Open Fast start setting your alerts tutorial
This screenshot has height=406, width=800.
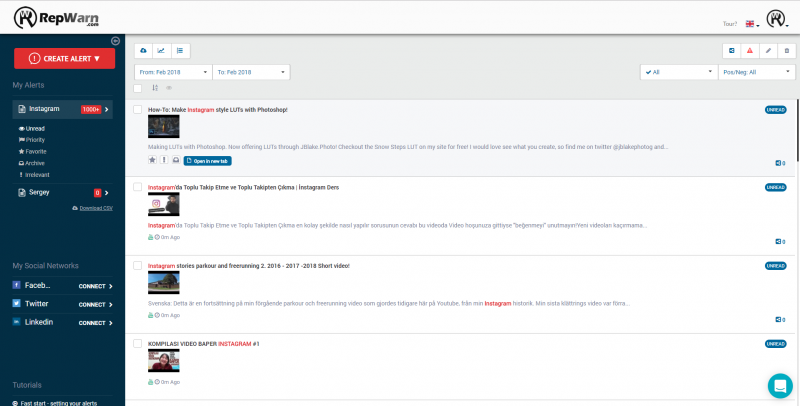[x=55, y=403]
